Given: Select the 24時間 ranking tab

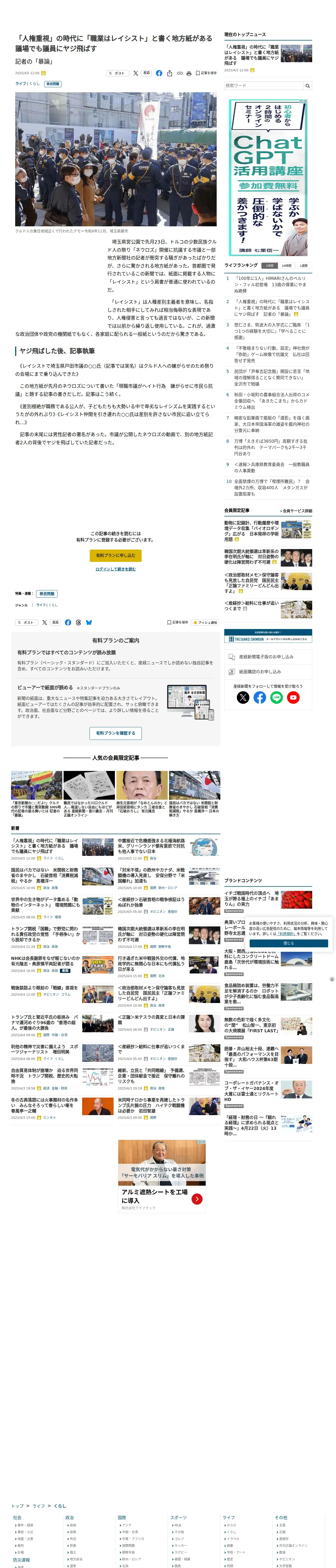Looking at the screenshot, I should (x=287, y=266).
